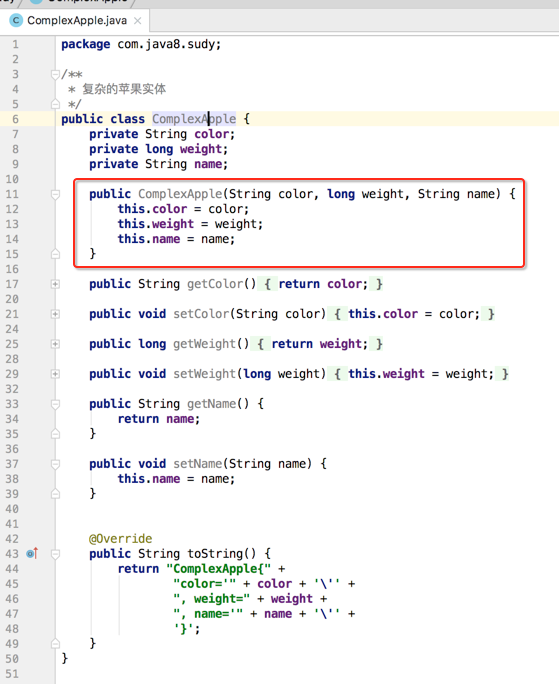Screen dimensions: 559x684
Task: Collapse the ComplexApple constructor at line 11
Action: point(55,194)
